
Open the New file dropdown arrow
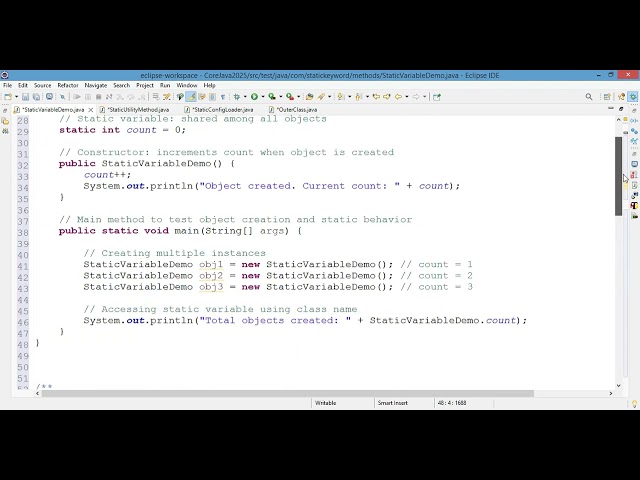(x=16, y=97)
